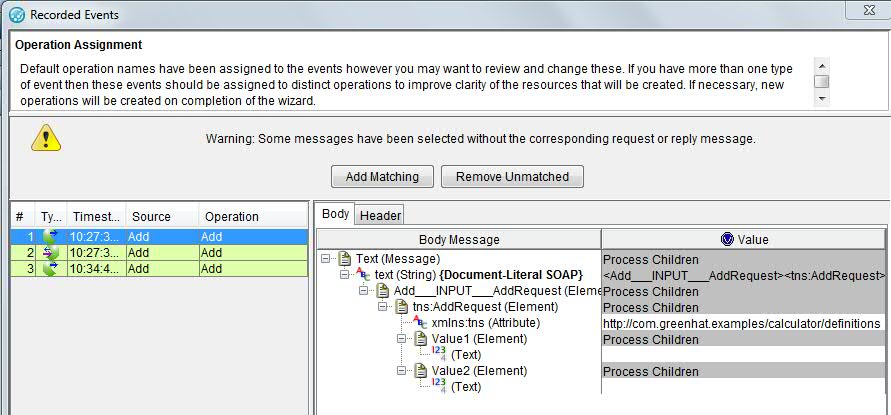The width and height of the screenshot is (891, 415).
Task: Click the description scrollbar thumb
Action: pos(821,81)
